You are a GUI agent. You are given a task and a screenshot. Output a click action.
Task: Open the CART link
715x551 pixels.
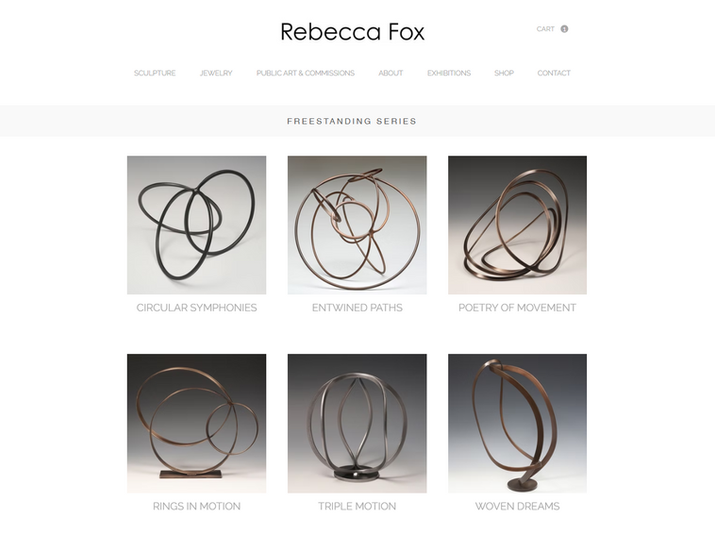tap(545, 29)
